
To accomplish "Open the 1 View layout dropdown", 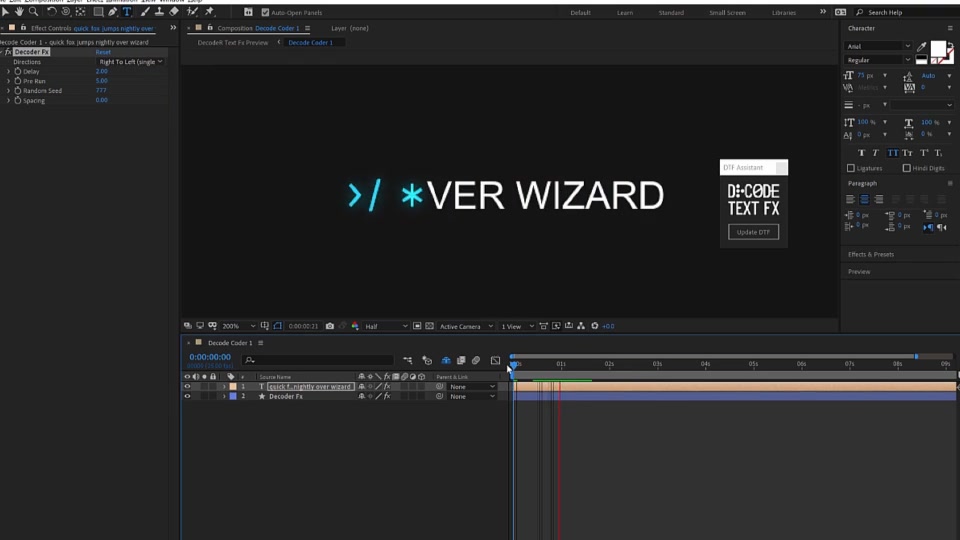I will pos(517,326).
